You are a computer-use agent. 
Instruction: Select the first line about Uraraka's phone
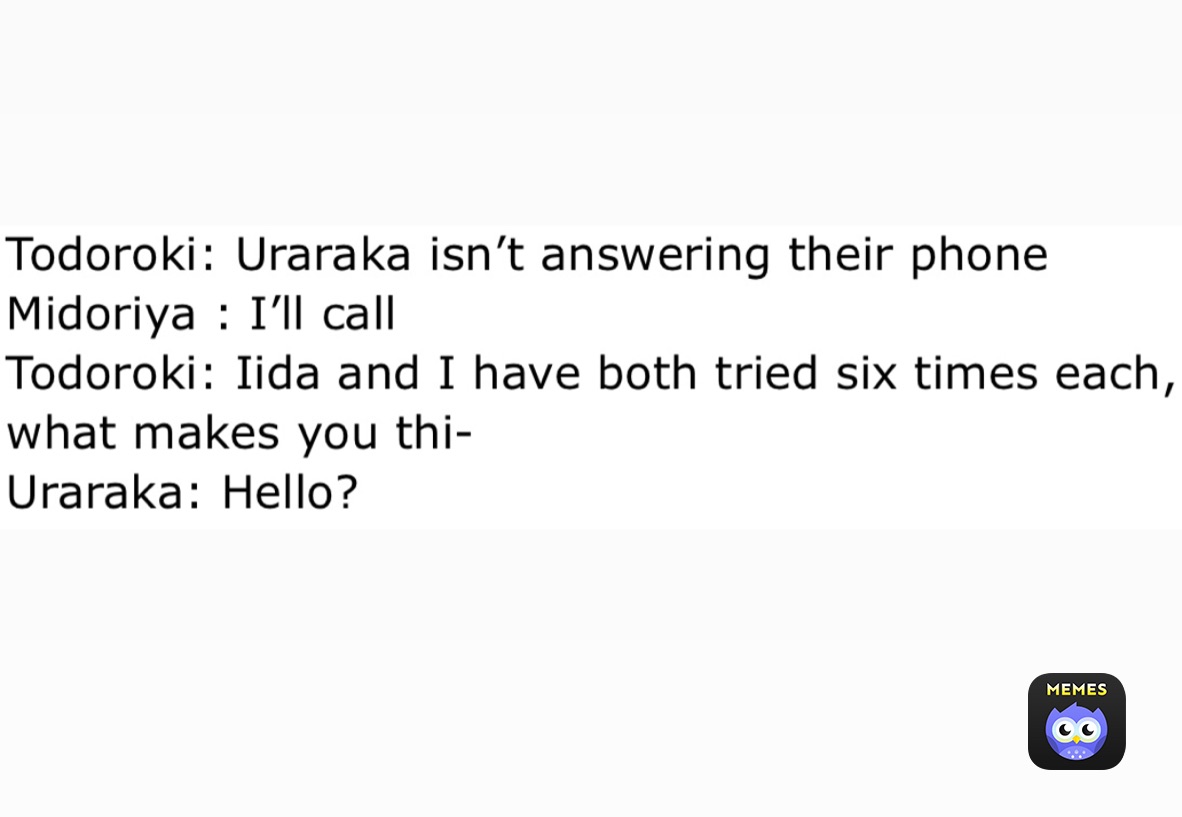[x=526, y=256]
